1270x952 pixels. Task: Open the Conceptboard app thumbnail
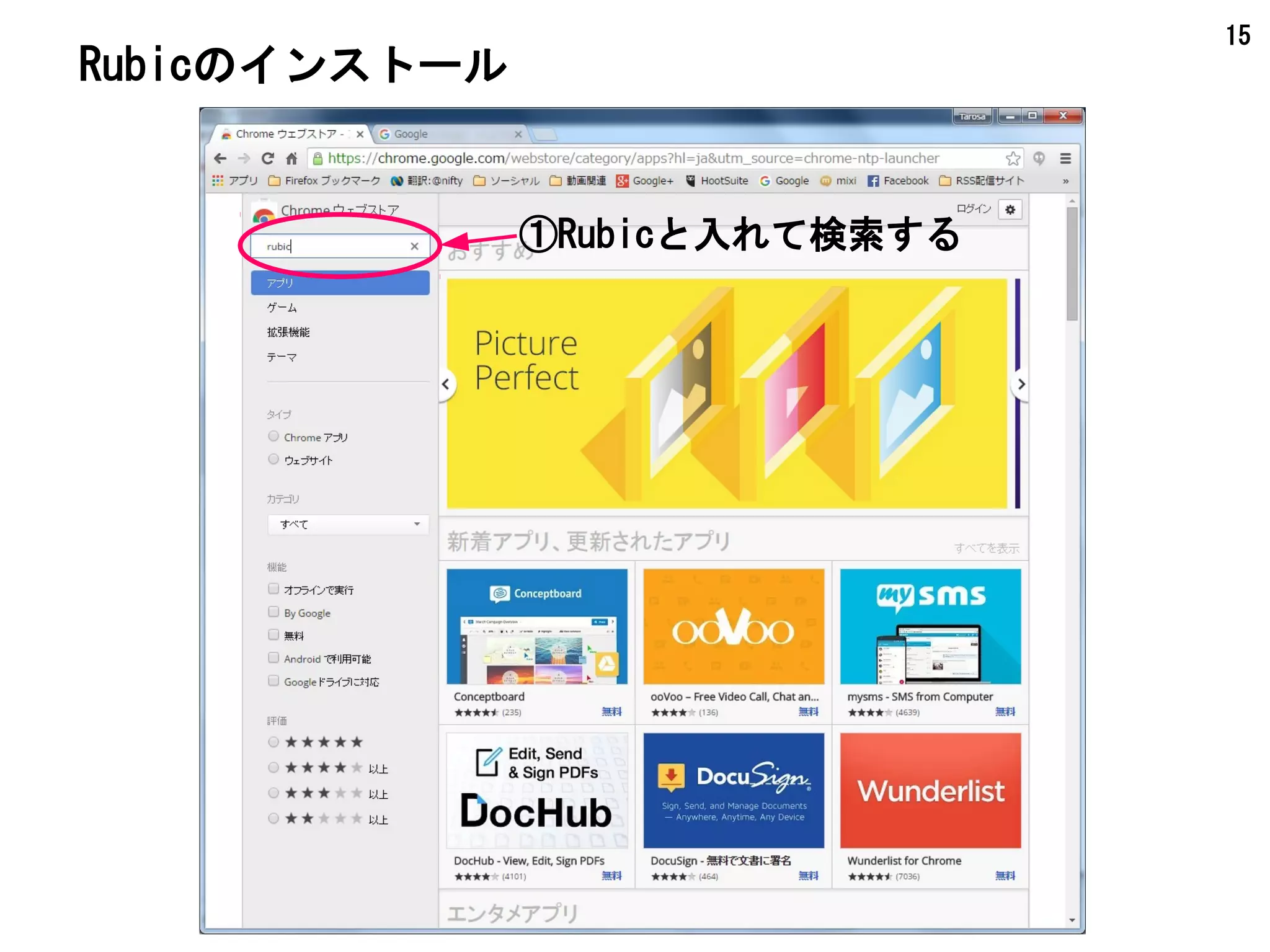pyautogui.click(x=537, y=626)
